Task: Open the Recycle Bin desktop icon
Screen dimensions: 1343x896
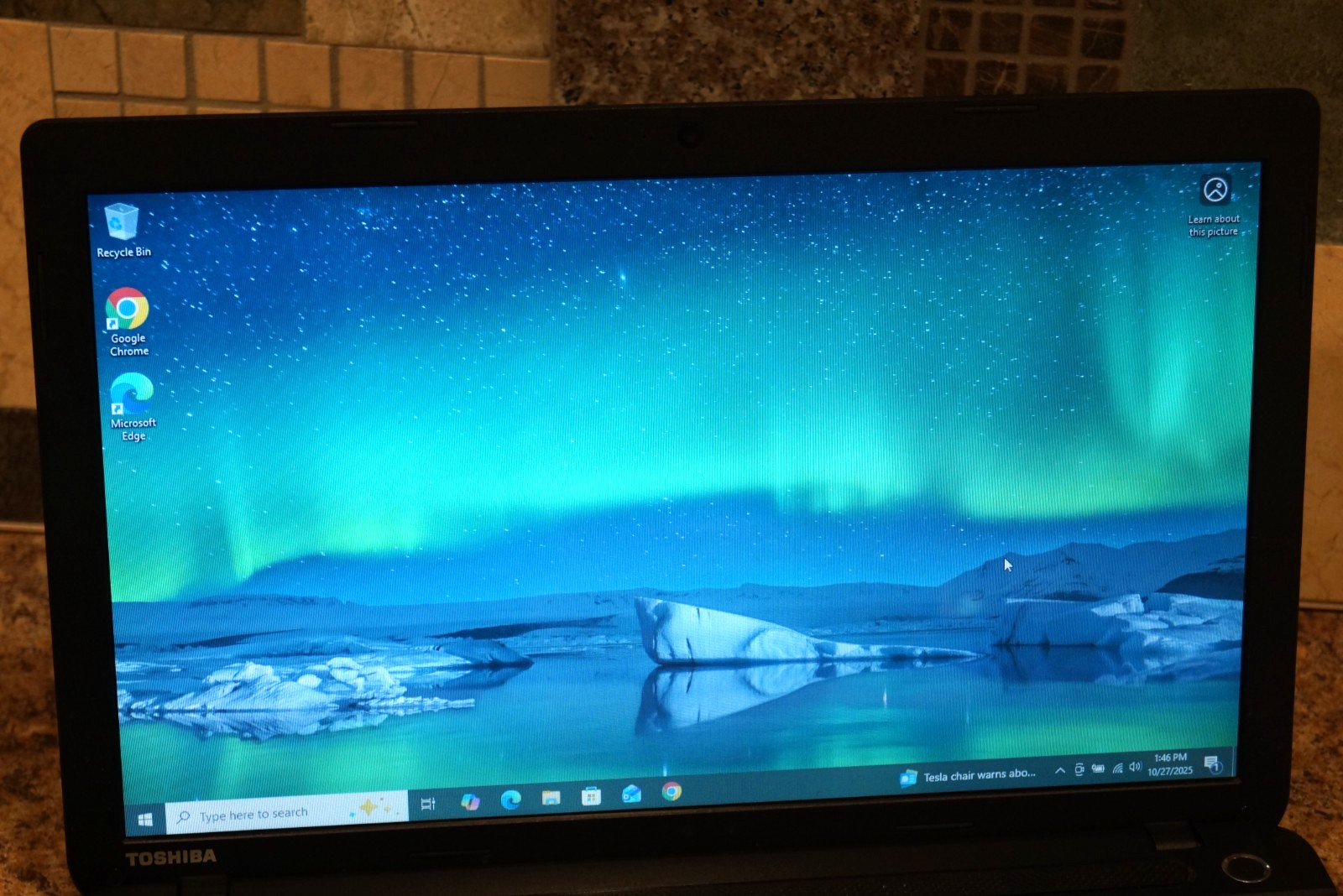Action: 123,230
